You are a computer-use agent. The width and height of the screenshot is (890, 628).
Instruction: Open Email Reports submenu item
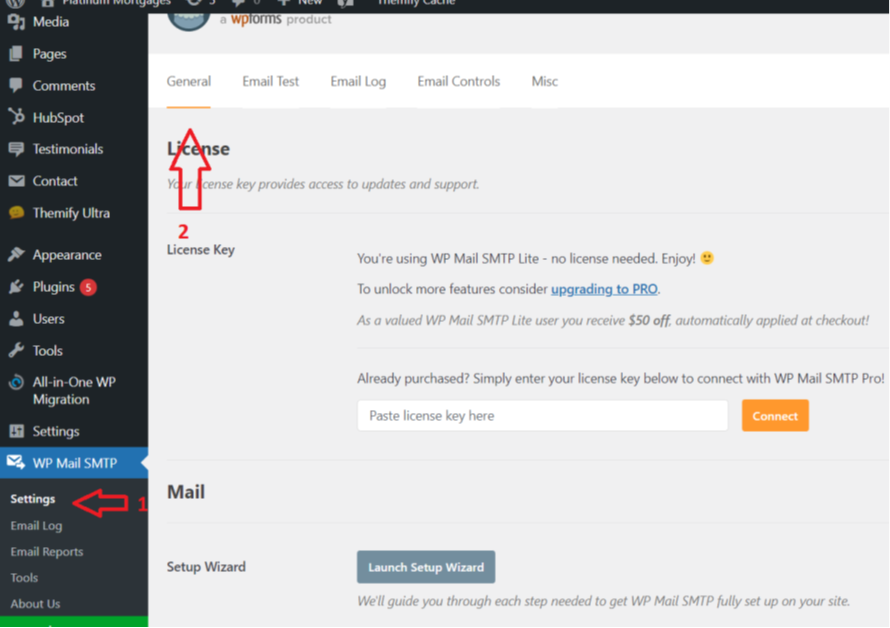click(47, 552)
